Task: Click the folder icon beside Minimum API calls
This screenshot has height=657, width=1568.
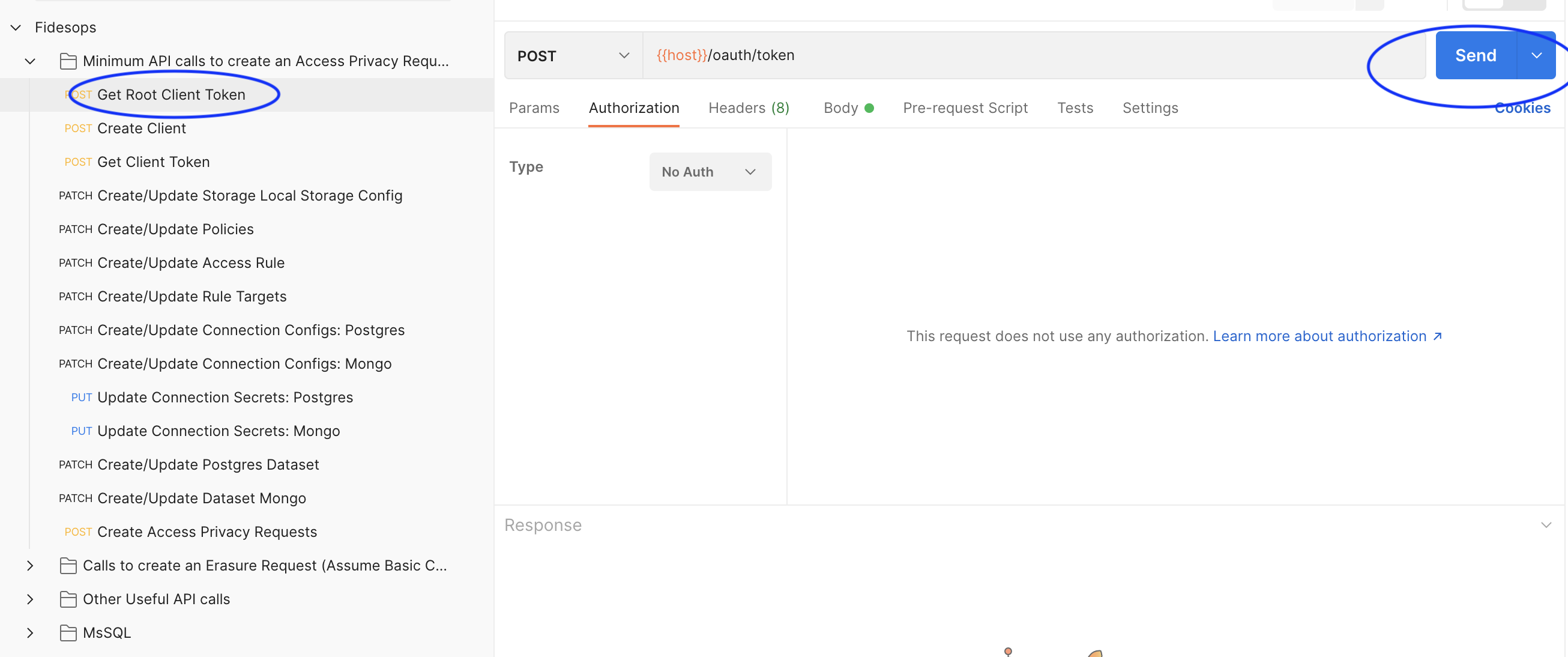Action: (x=68, y=61)
